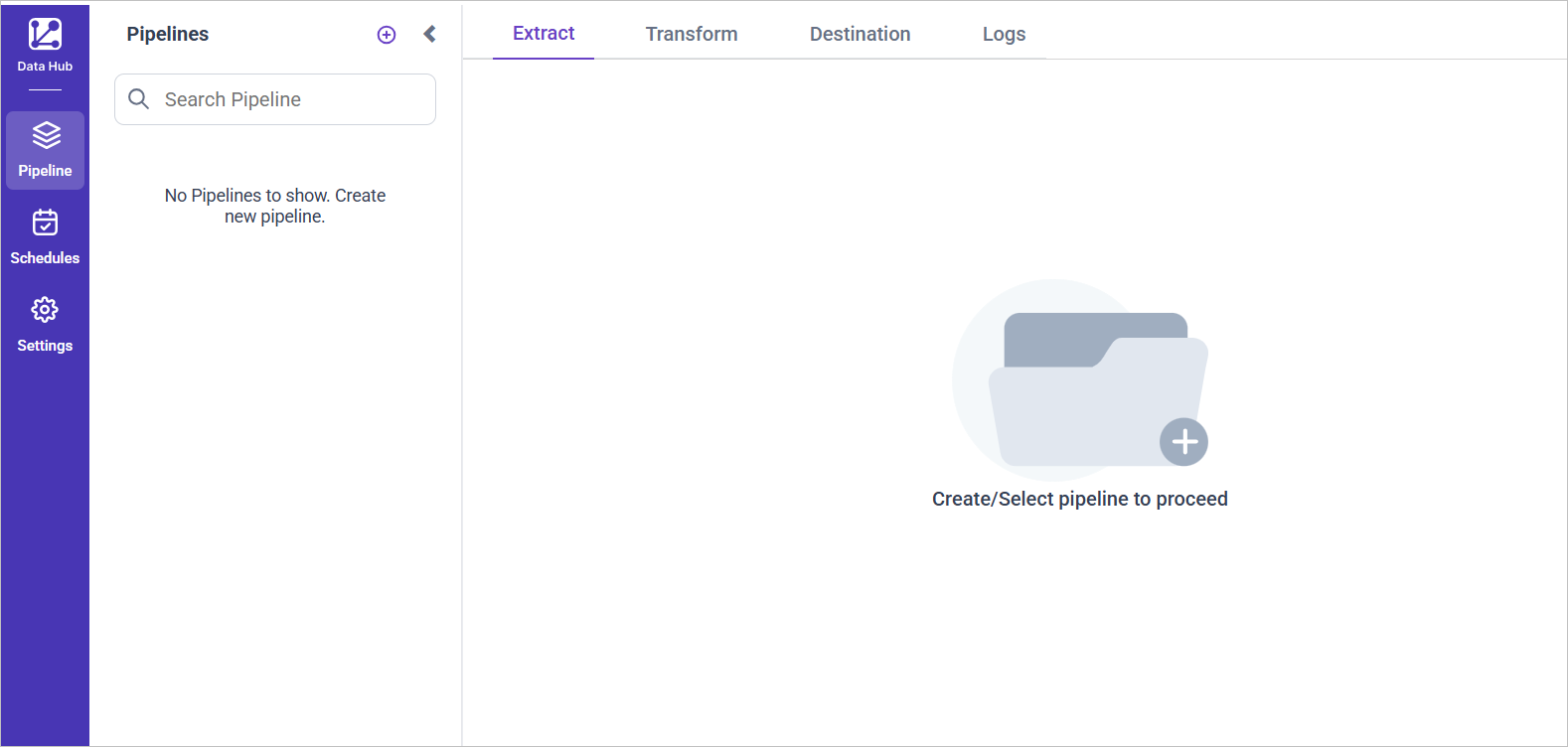Switch to the Extract tab
This screenshot has height=747, width=1568.
[544, 34]
